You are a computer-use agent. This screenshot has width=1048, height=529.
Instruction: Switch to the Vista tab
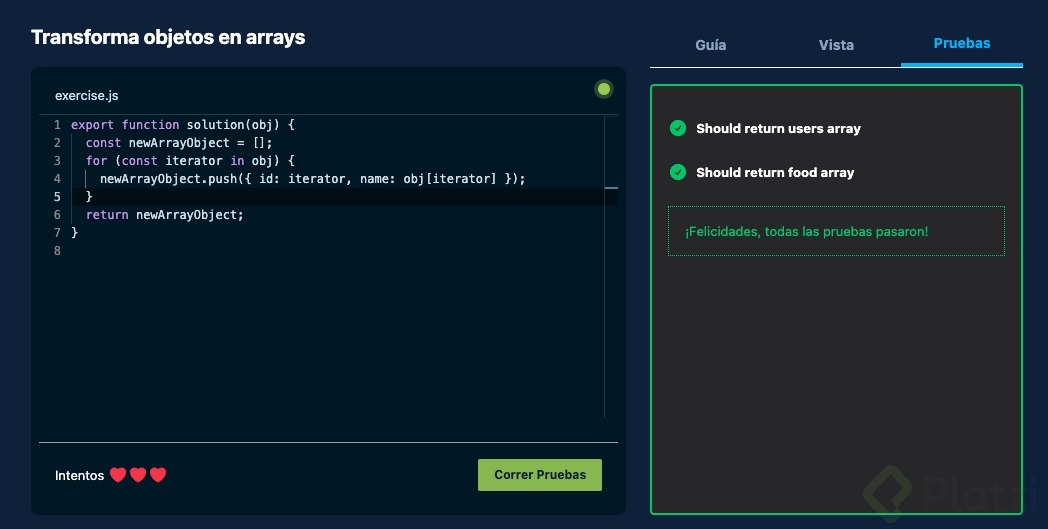[836, 44]
